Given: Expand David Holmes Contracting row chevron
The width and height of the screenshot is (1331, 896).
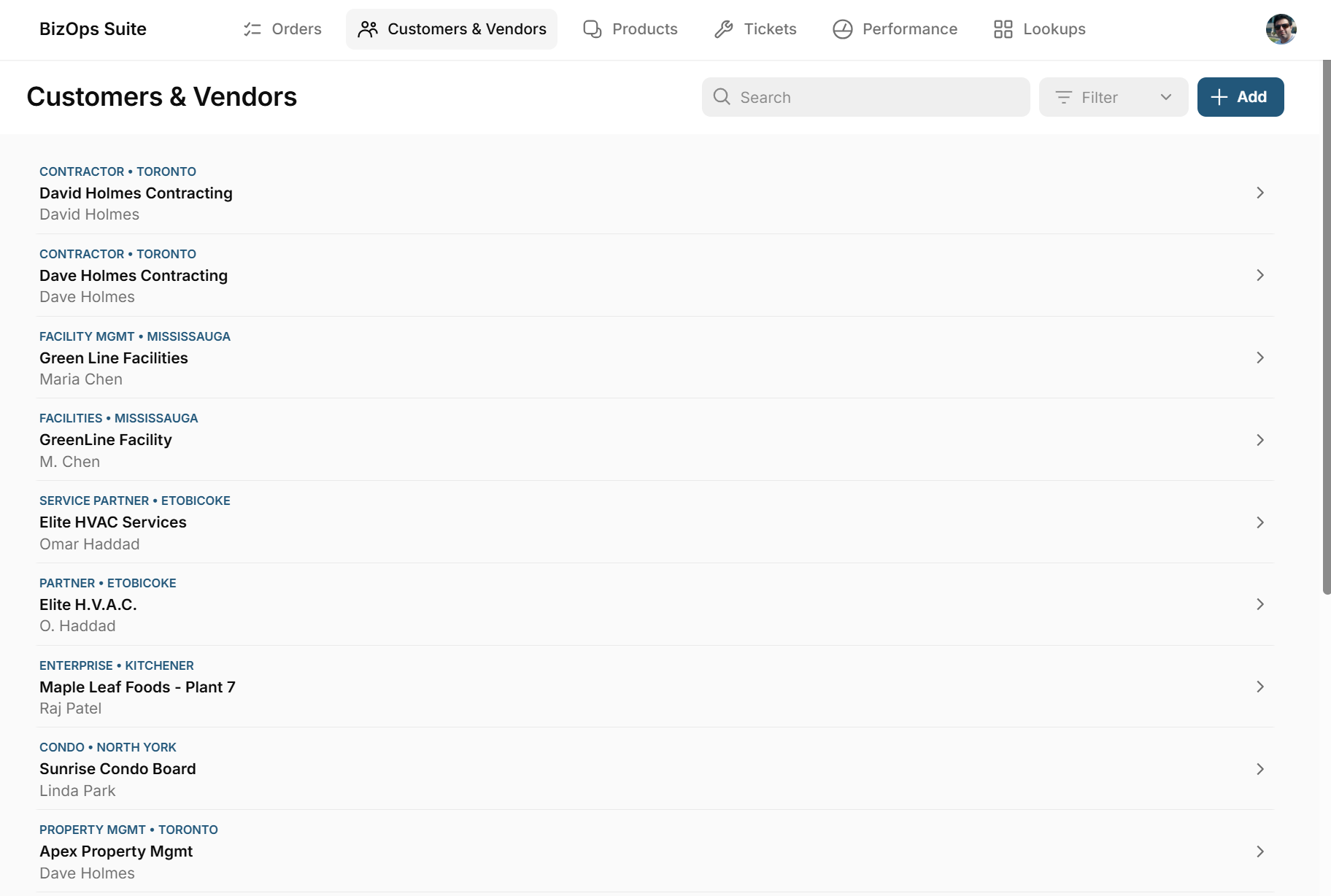Looking at the screenshot, I should [x=1260, y=193].
